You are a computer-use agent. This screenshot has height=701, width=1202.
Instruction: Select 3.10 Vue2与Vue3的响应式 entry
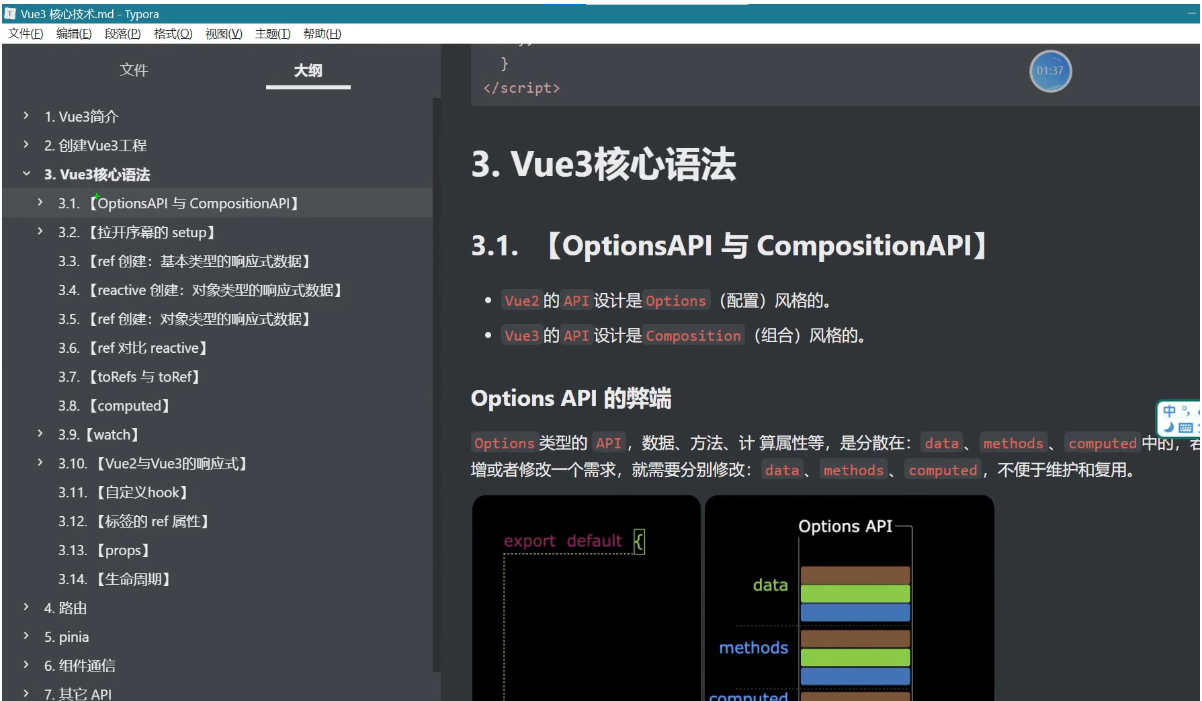click(x=154, y=465)
